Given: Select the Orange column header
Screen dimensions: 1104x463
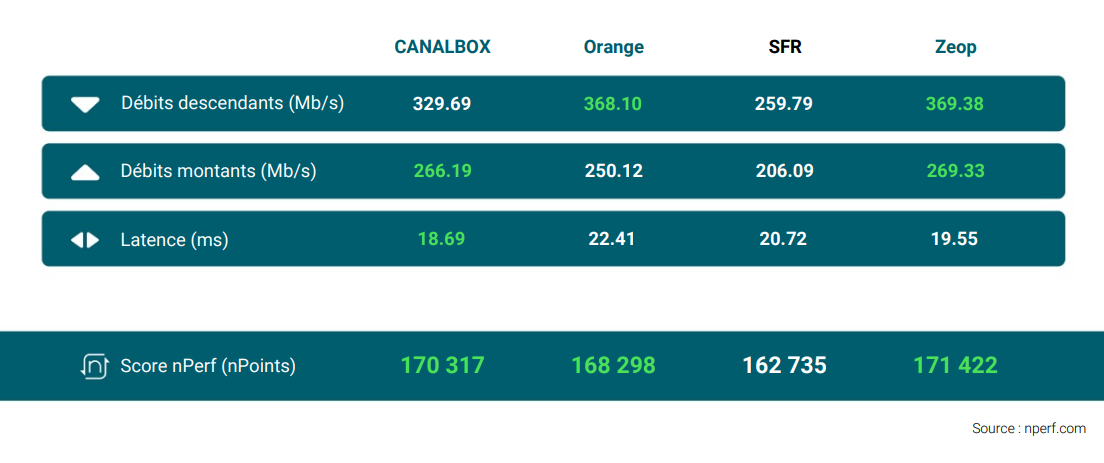Looking at the screenshot, I should click(x=614, y=47).
